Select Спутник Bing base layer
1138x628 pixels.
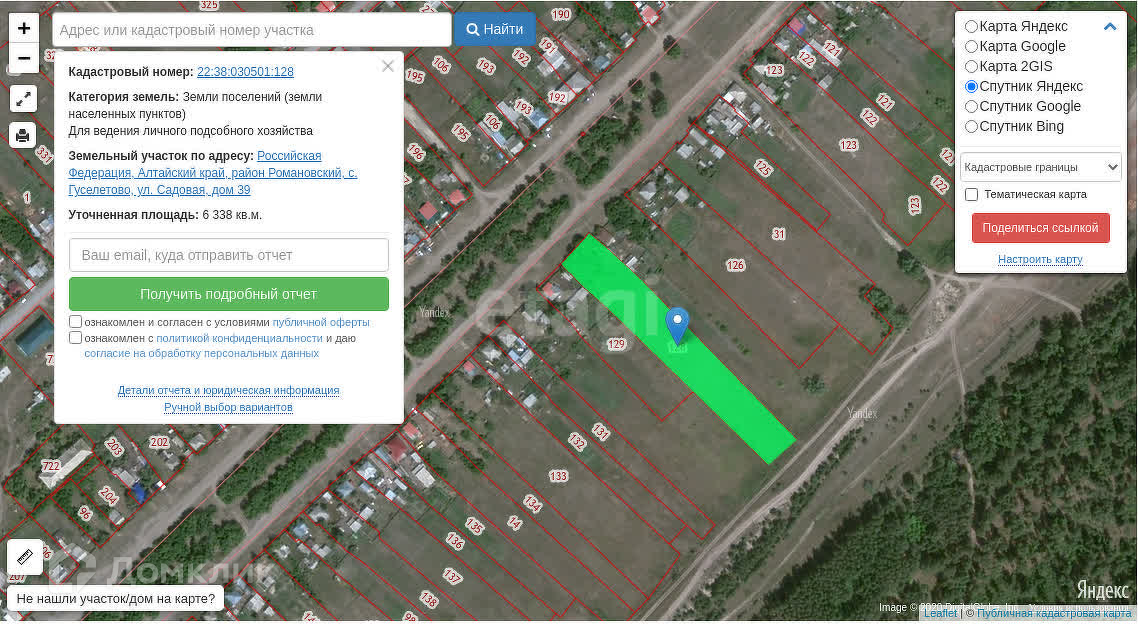coord(971,126)
